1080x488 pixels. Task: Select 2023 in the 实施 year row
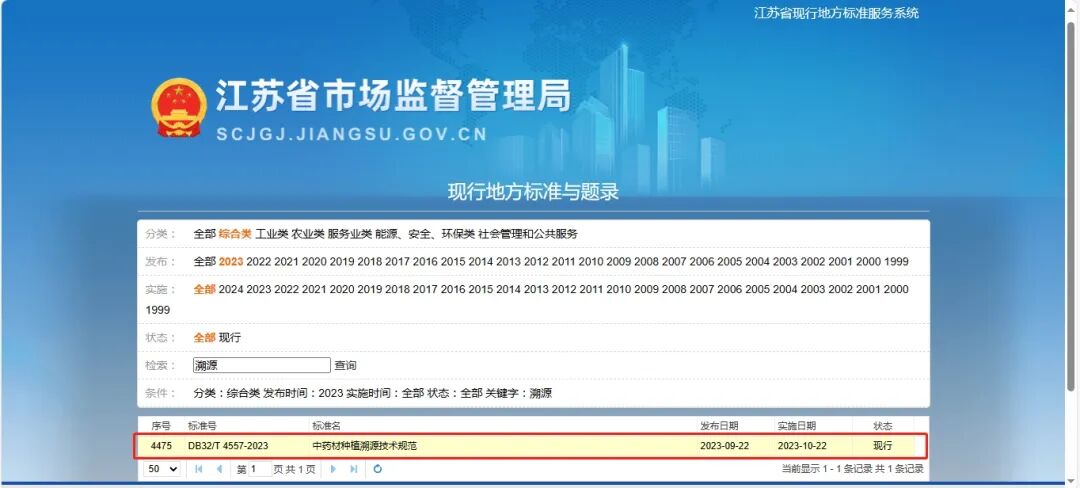259,289
